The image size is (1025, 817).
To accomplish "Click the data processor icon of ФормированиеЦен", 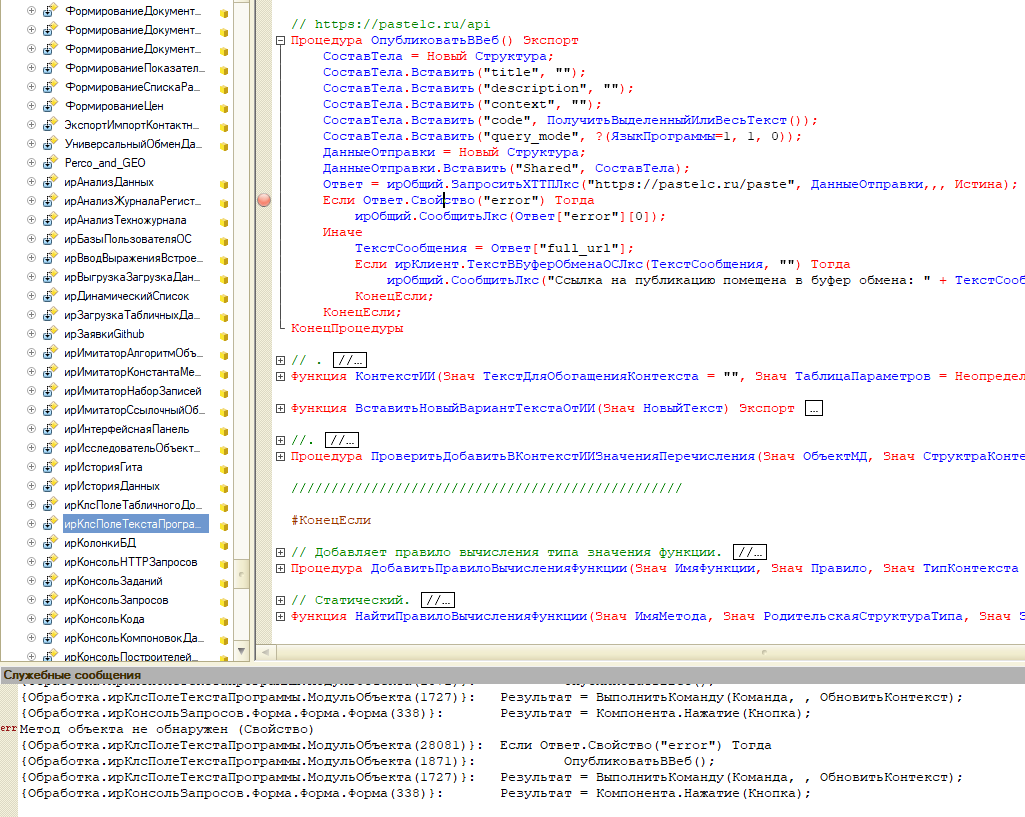I will click(48, 106).
